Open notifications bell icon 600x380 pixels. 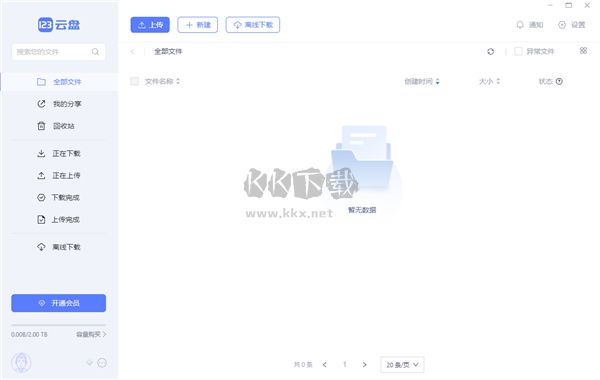[520, 25]
